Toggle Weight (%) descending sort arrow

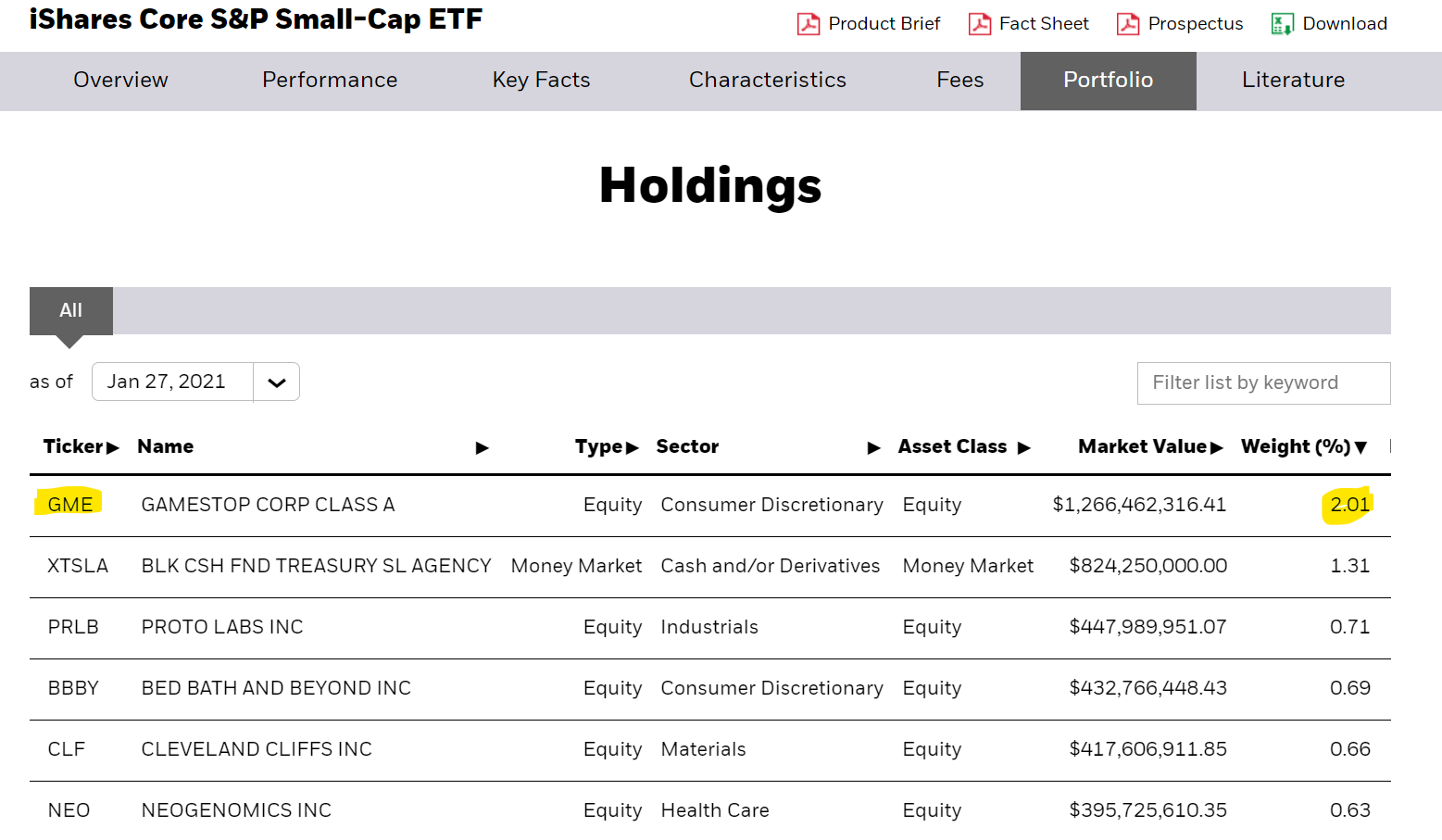click(x=1360, y=448)
